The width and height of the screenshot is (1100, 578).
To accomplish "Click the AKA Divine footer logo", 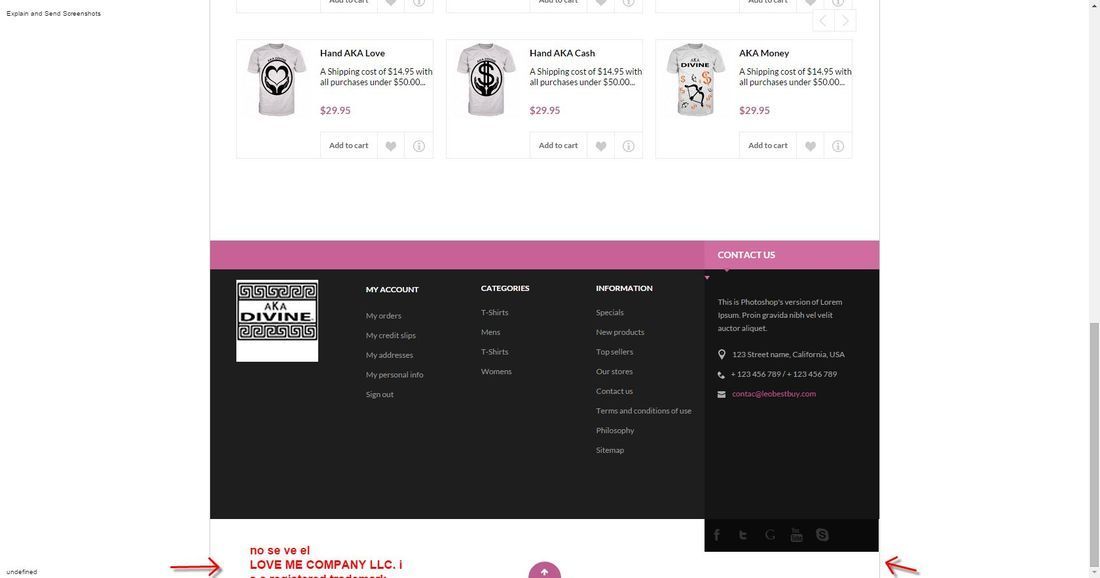I will [277, 321].
